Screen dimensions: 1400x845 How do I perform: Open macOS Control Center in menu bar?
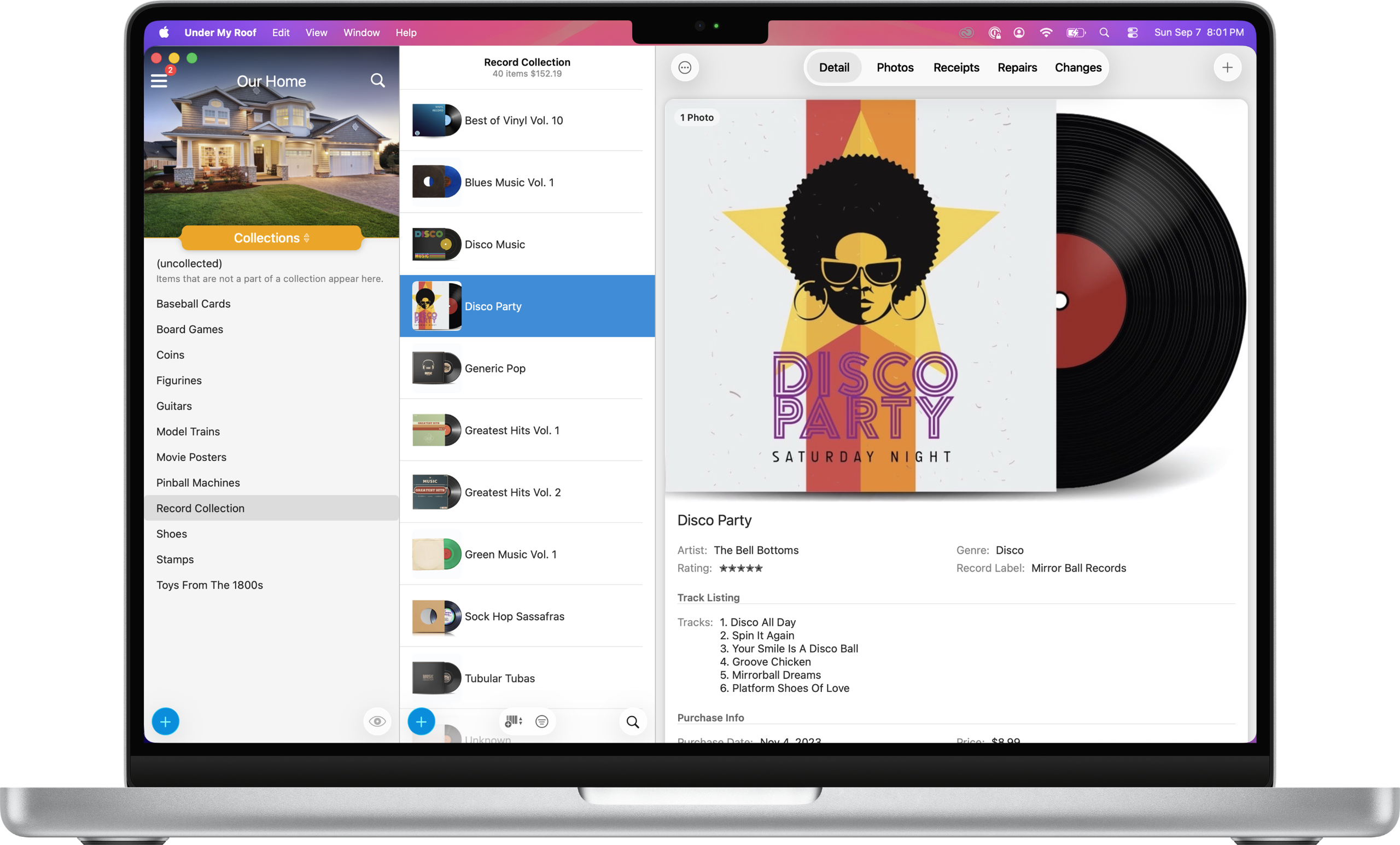click(1133, 32)
